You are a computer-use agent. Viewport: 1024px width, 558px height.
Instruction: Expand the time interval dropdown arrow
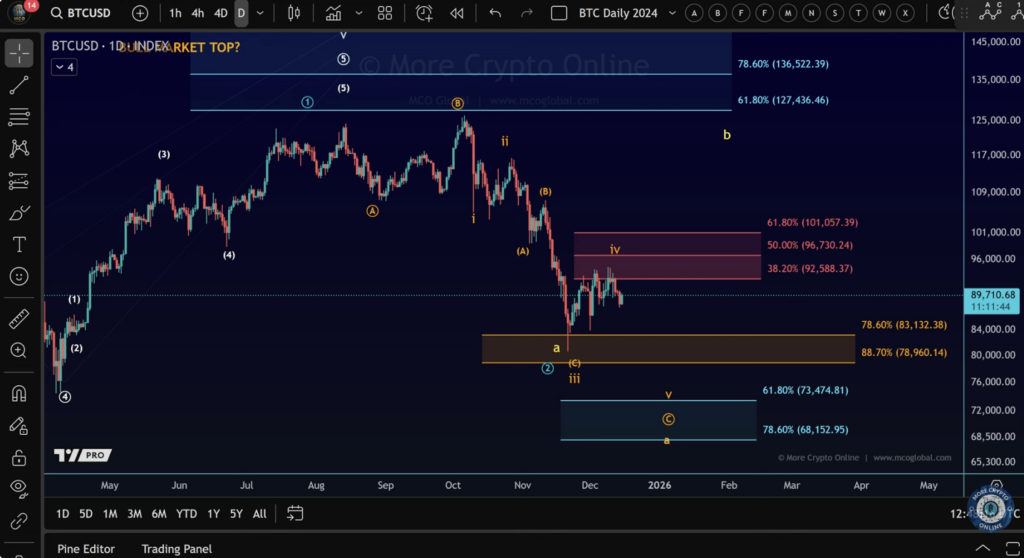pyautogui.click(x=260, y=13)
